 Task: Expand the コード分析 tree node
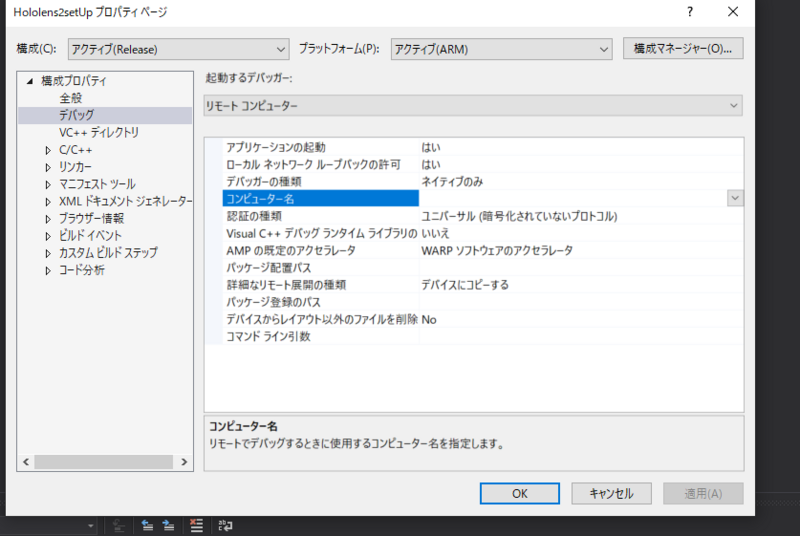coord(48,271)
